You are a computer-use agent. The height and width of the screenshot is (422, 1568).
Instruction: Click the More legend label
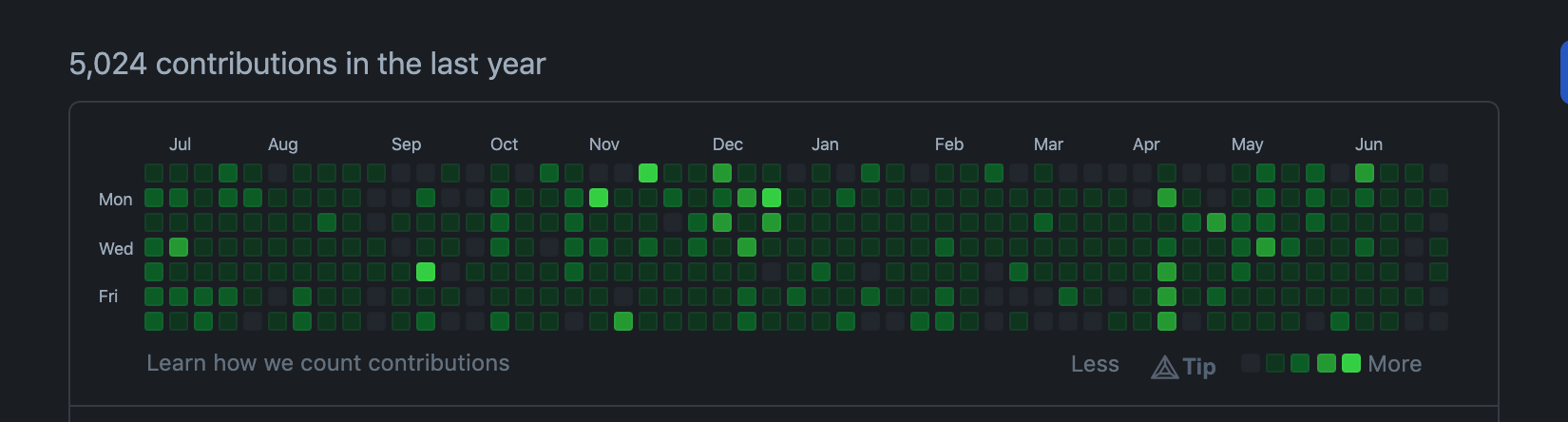(x=1394, y=364)
